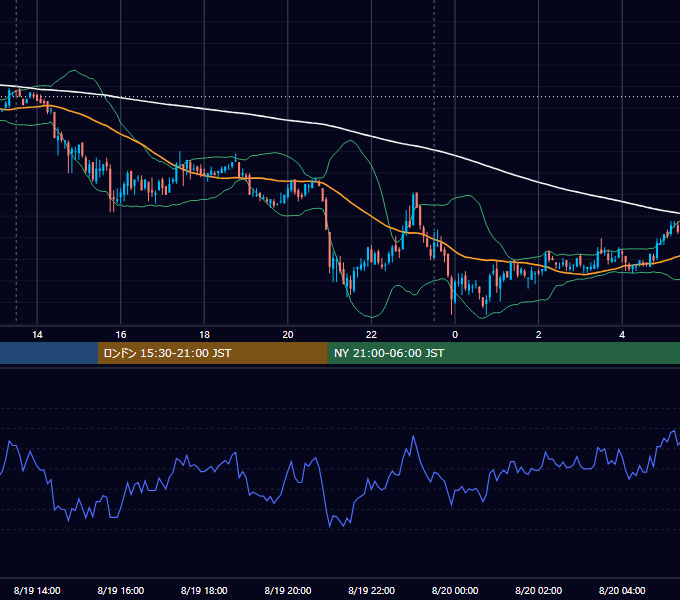Click the 8/19 20:00 time label
The width and height of the screenshot is (680, 600).
coord(288,590)
